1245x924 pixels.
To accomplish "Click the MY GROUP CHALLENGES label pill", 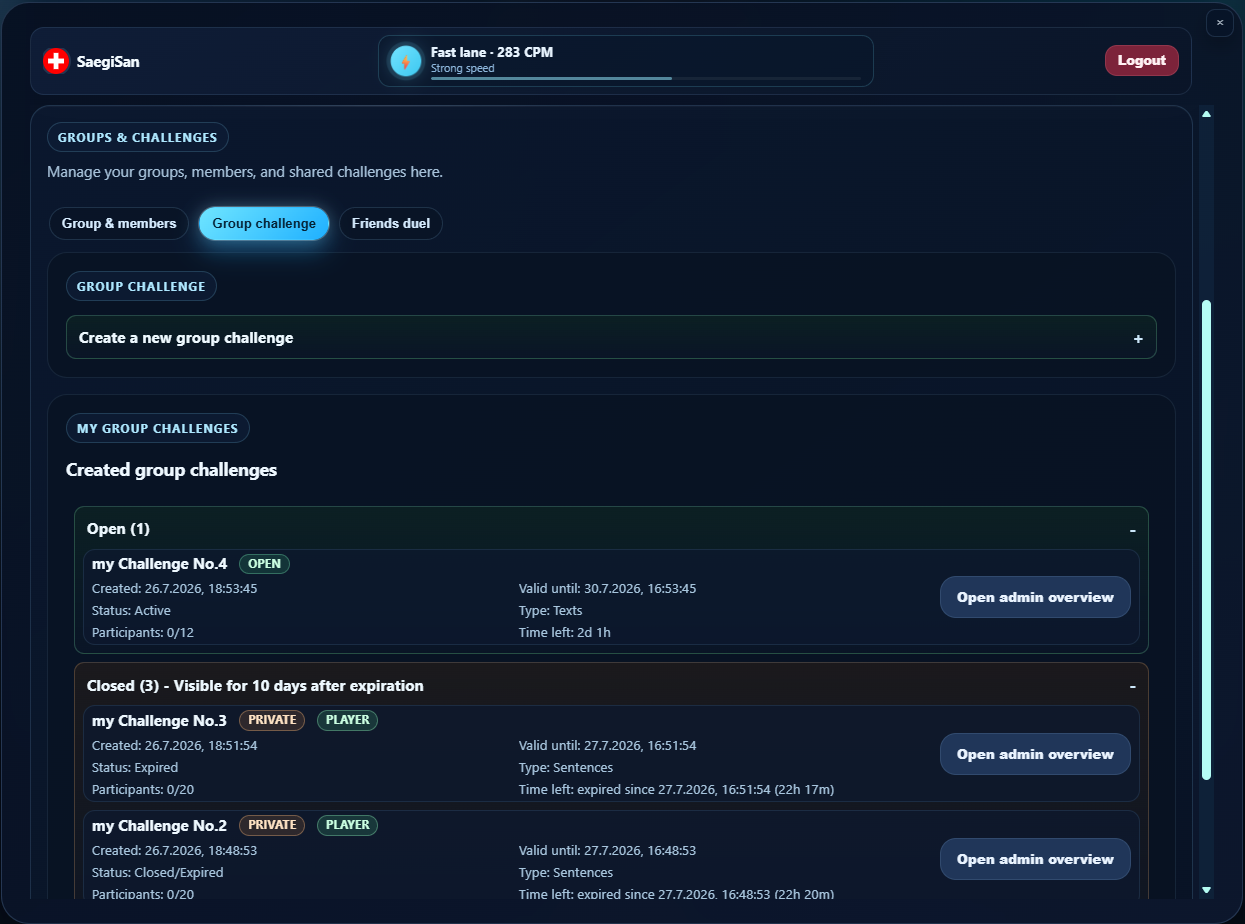I will tap(158, 428).
